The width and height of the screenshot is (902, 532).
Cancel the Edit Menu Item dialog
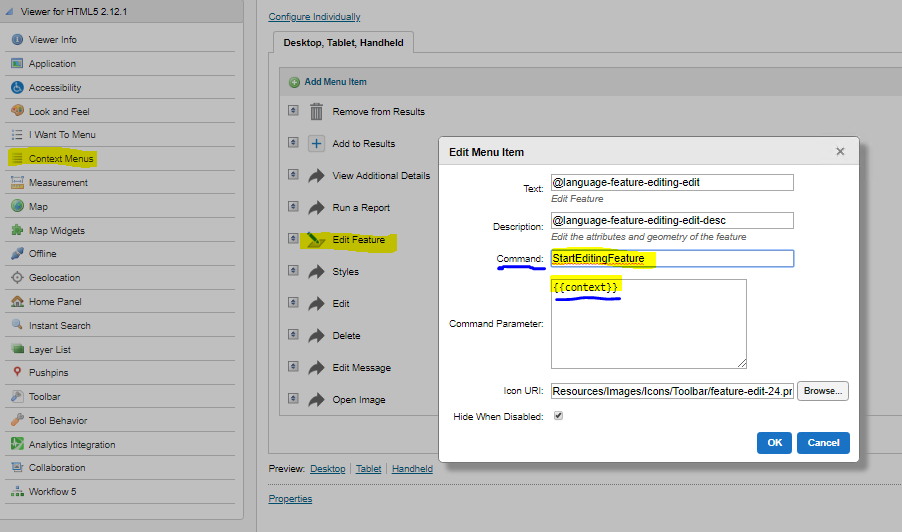823,443
